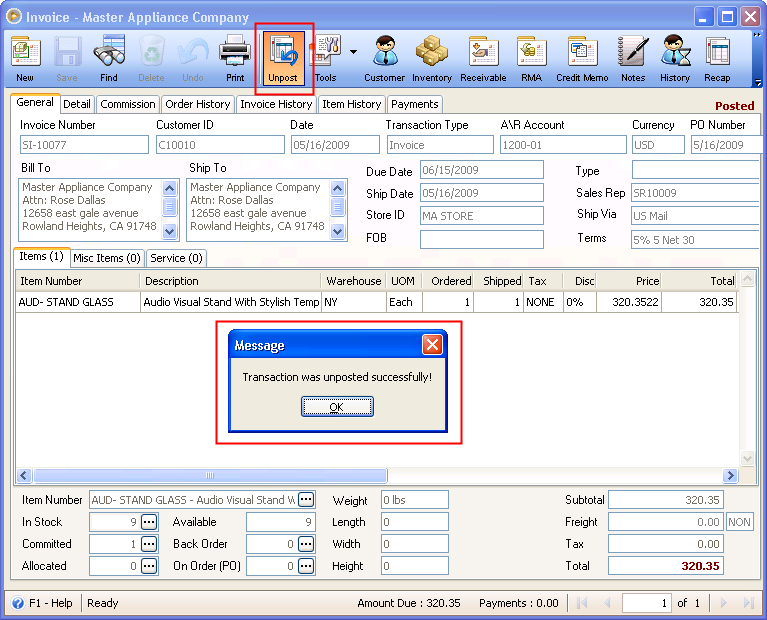Select the Misc Items (0) tab
767x620 pixels.
pyautogui.click(x=107, y=258)
